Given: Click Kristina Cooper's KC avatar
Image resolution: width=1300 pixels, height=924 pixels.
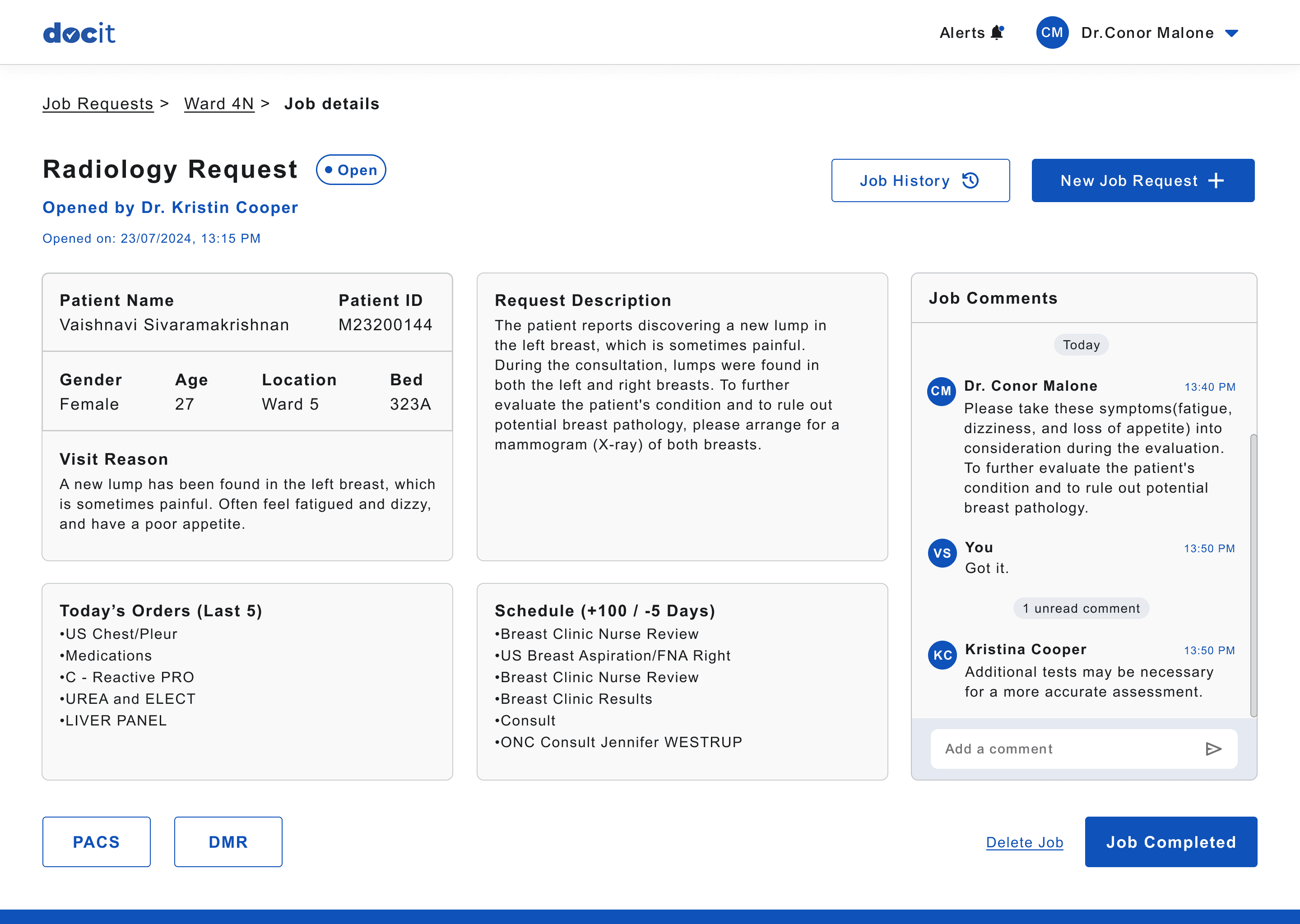Looking at the screenshot, I should [942, 655].
